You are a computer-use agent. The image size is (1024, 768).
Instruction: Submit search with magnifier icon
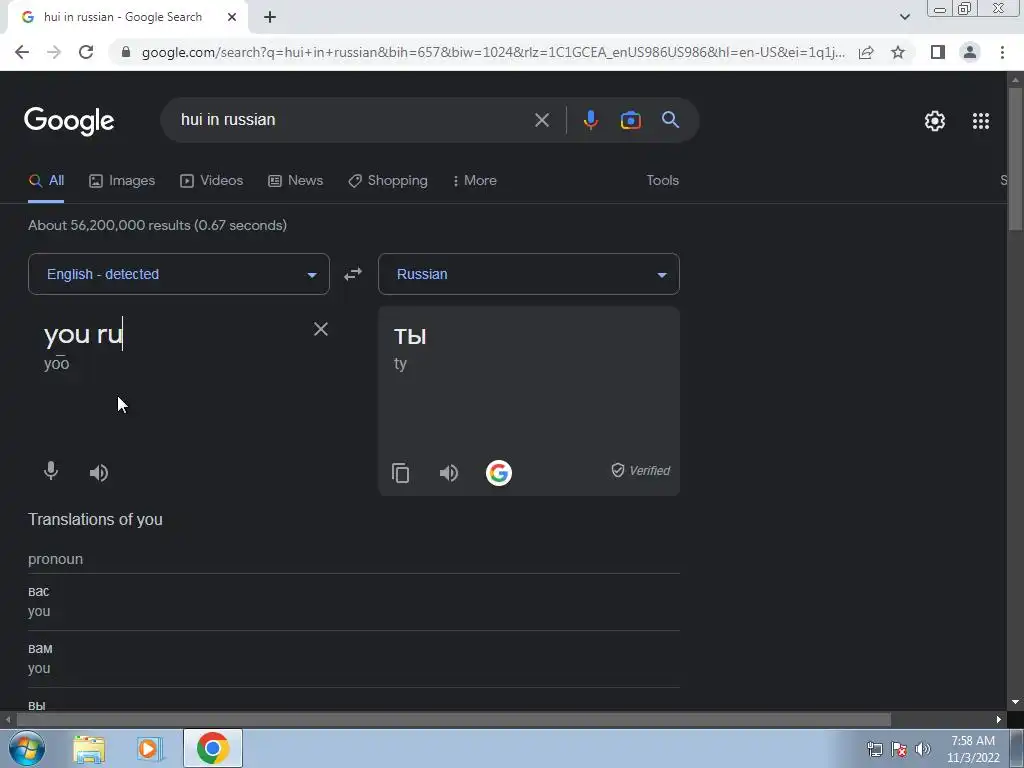(670, 120)
